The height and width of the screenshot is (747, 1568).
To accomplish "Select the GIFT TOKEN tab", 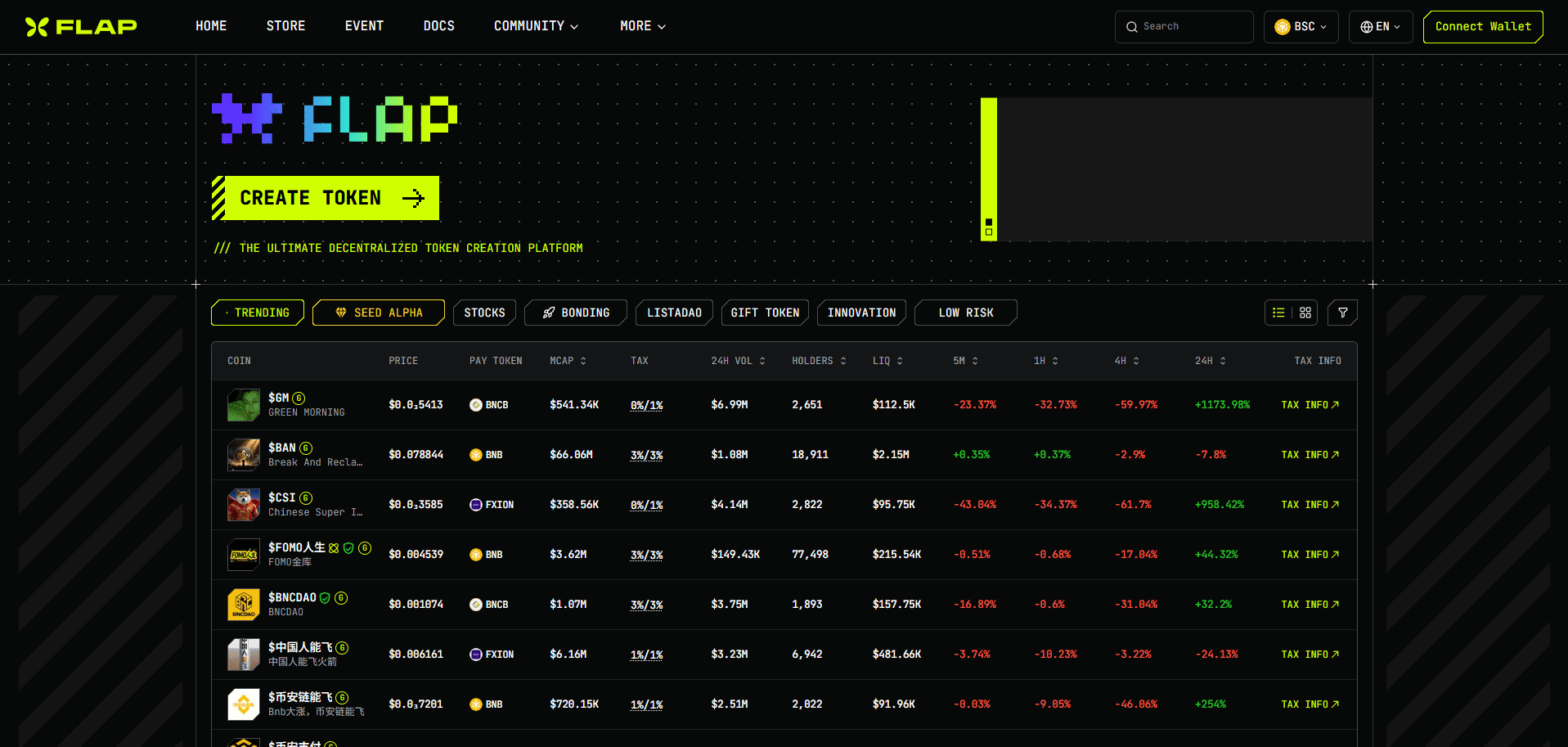I will (765, 313).
